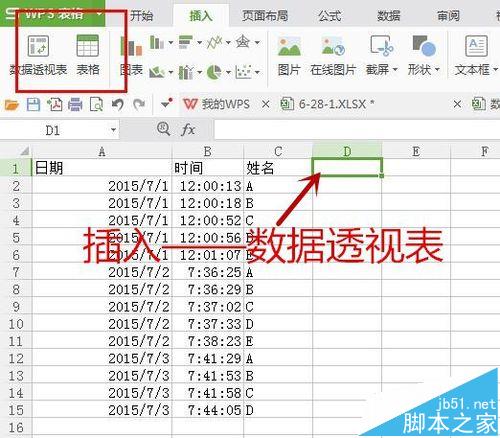The width and height of the screenshot is (500, 438).
Task: Close the 我的WPS tab
Action: [x=266, y=105]
